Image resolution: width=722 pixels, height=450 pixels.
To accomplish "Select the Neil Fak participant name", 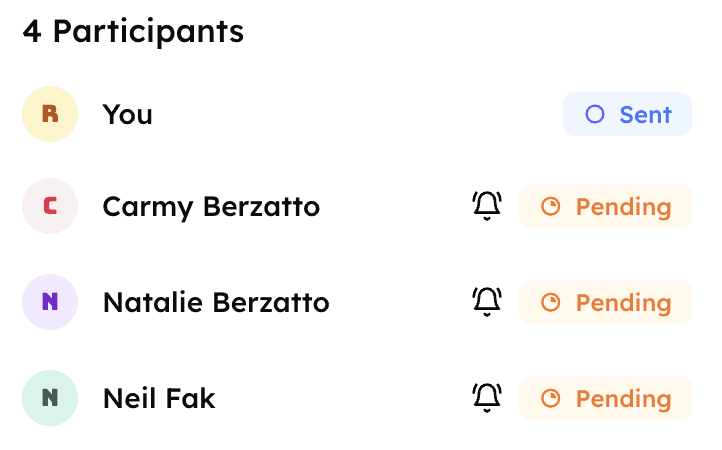I will tap(159, 398).
